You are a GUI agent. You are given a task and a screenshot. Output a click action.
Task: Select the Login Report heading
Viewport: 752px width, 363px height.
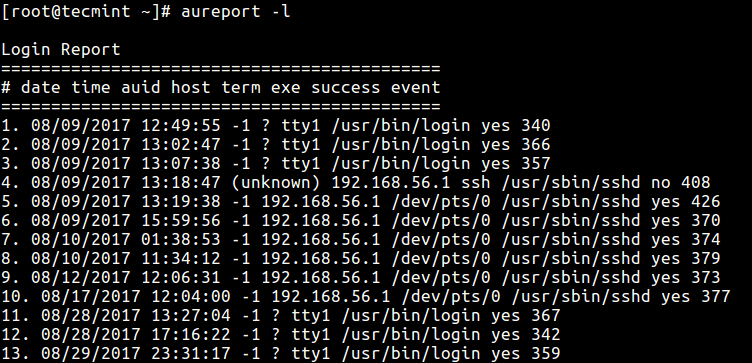61,49
